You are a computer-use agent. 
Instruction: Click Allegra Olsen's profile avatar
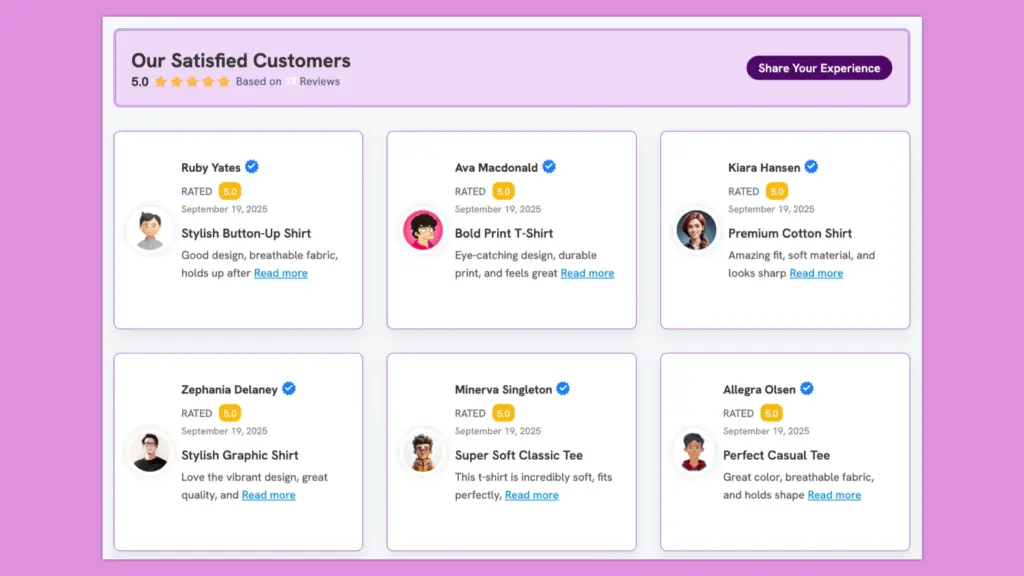[693, 451]
